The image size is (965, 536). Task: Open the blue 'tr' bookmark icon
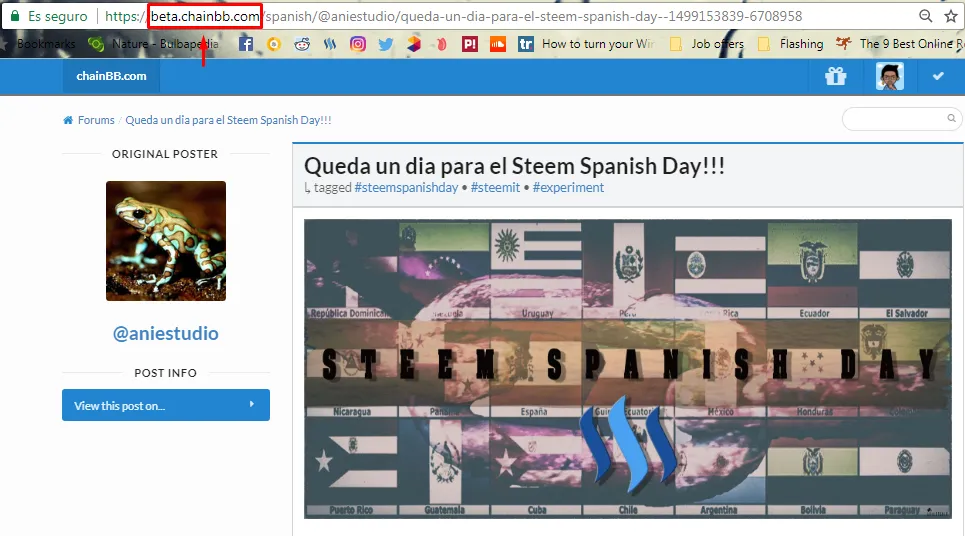(x=526, y=44)
